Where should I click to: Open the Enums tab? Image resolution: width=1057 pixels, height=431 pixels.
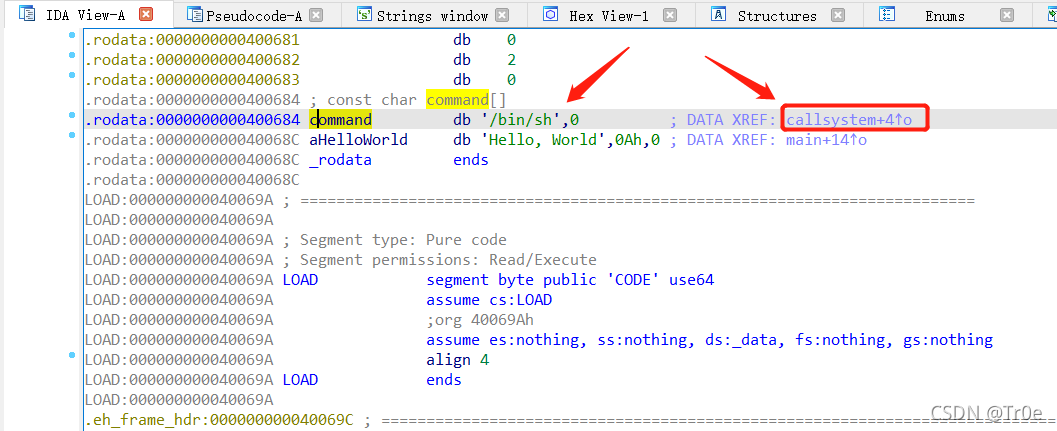(x=944, y=16)
